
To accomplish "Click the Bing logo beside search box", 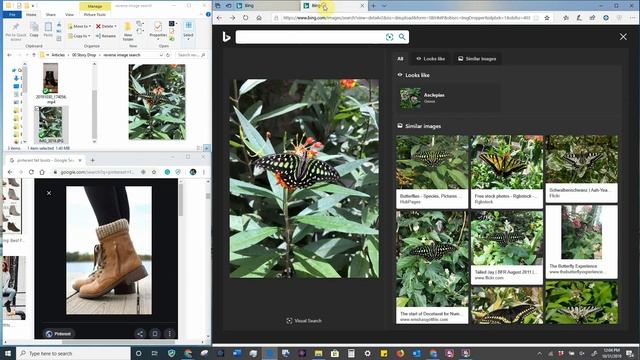I will [226, 37].
